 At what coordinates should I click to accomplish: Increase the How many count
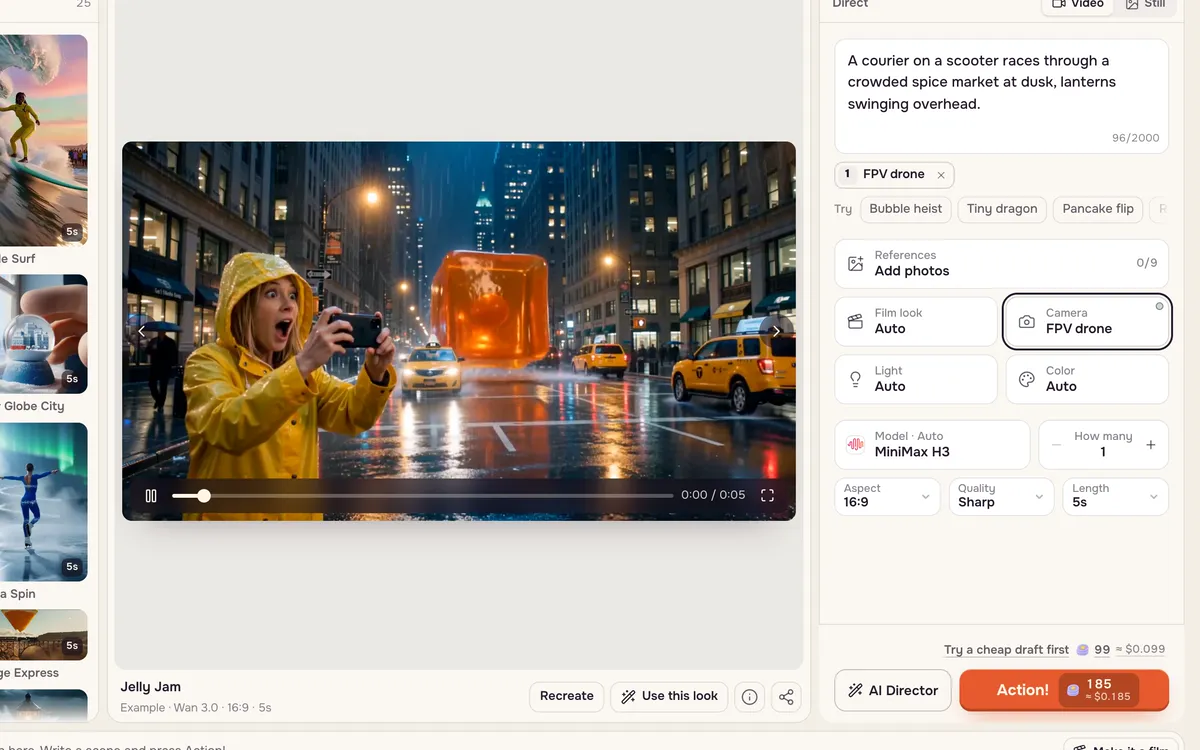[x=1151, y=445]
